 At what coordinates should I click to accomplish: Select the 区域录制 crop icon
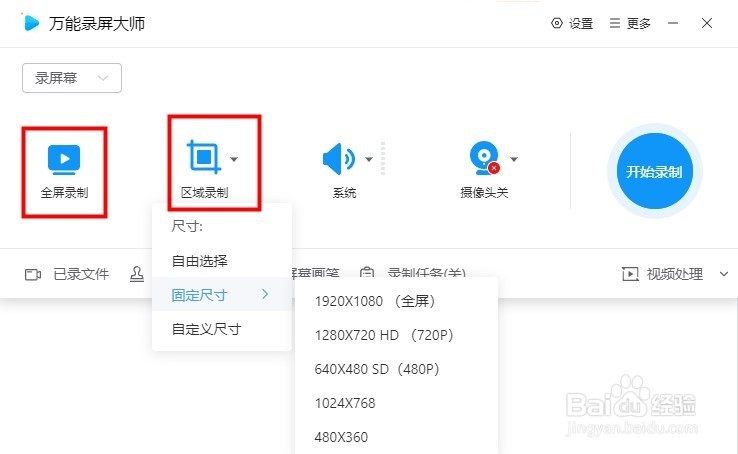tap(204, 157)
